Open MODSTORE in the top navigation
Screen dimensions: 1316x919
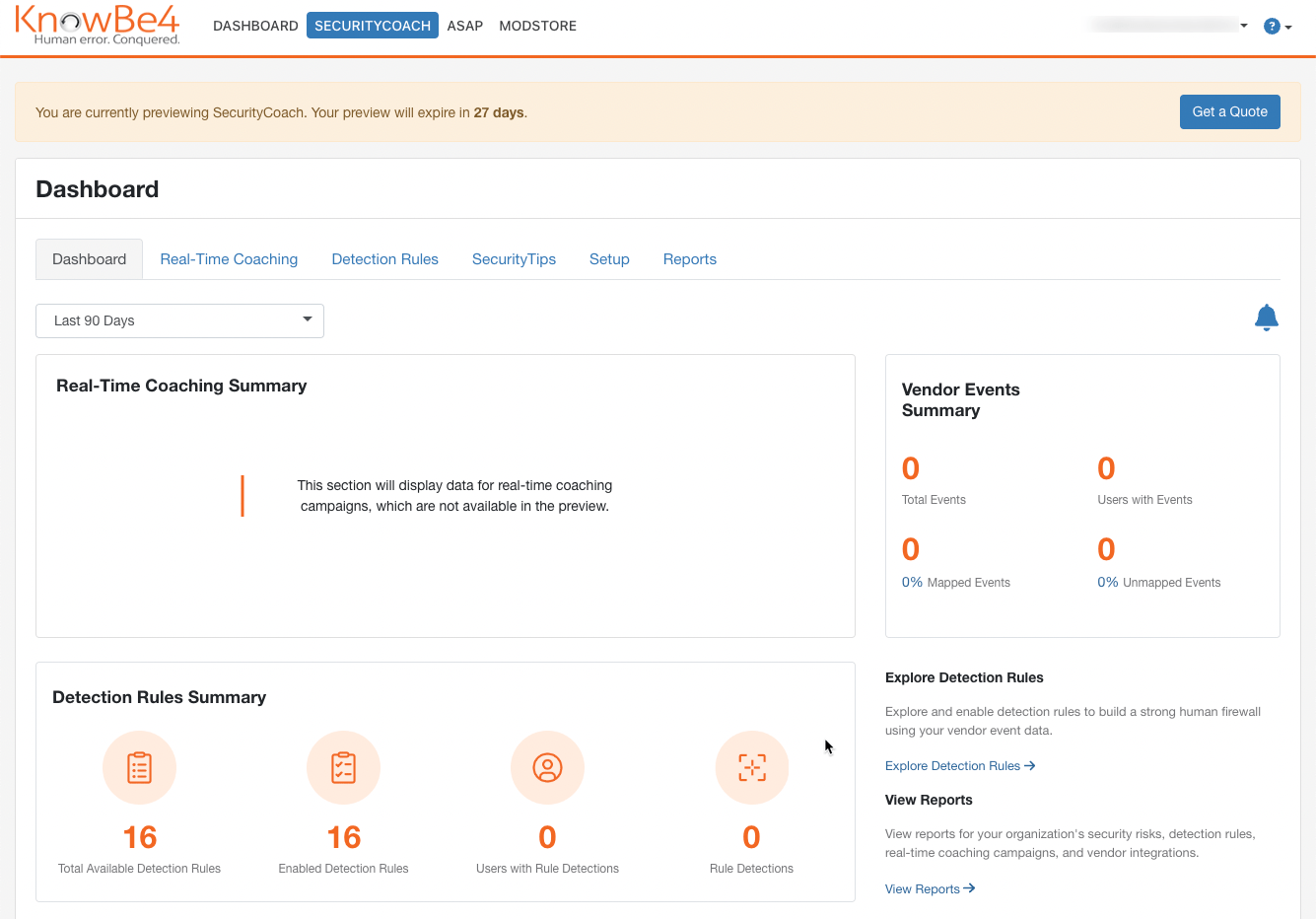point(538,26)
